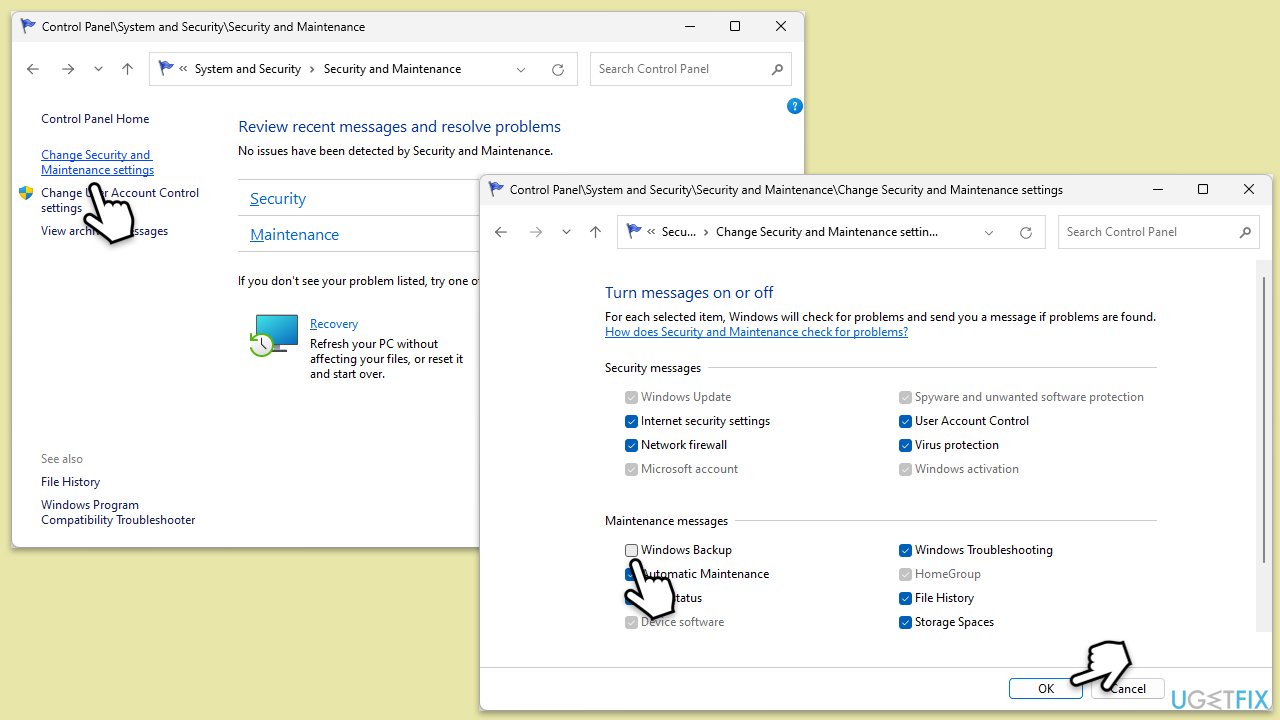The height and width of the screenshot is (720, 1280).
Task: Go up one level in Change settings window
Action: (x=595, y=232)
